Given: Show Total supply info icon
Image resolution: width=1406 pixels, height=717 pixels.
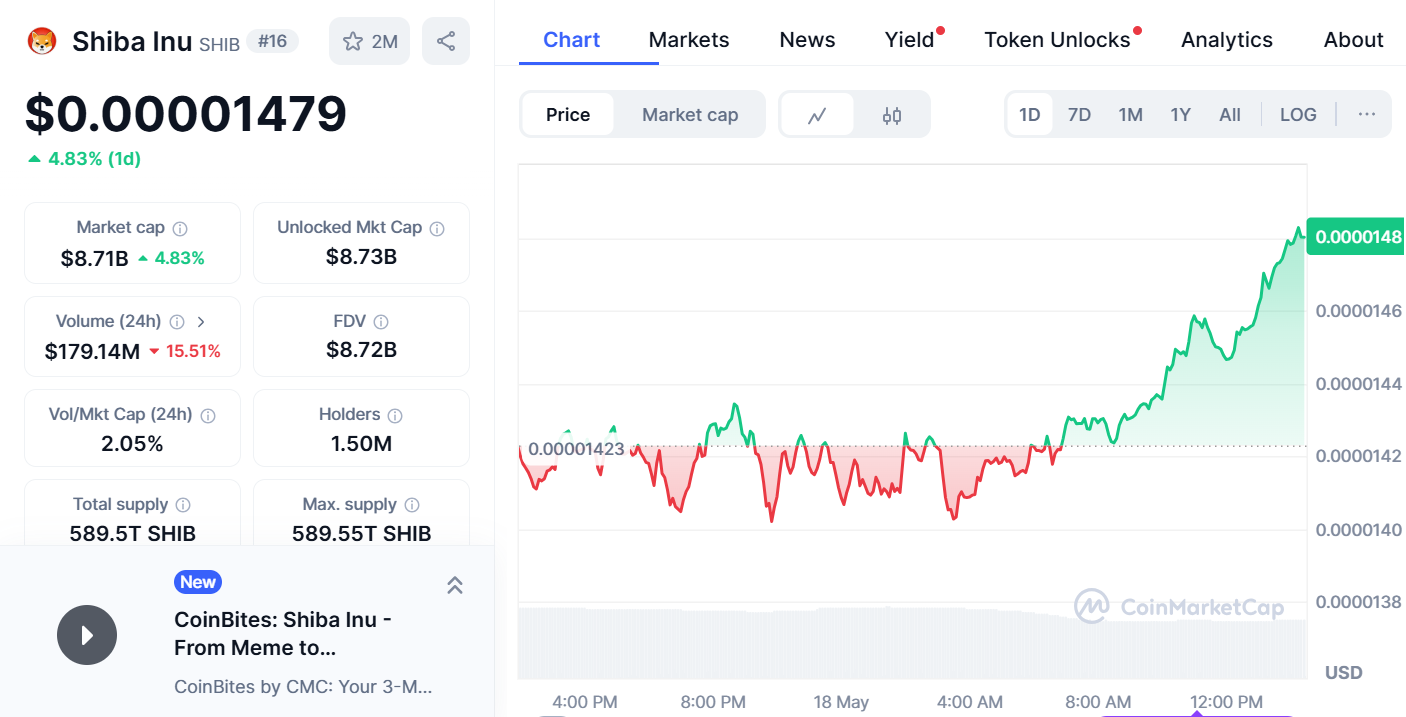Looking at the screenshot, I should [x=183, y=505].
